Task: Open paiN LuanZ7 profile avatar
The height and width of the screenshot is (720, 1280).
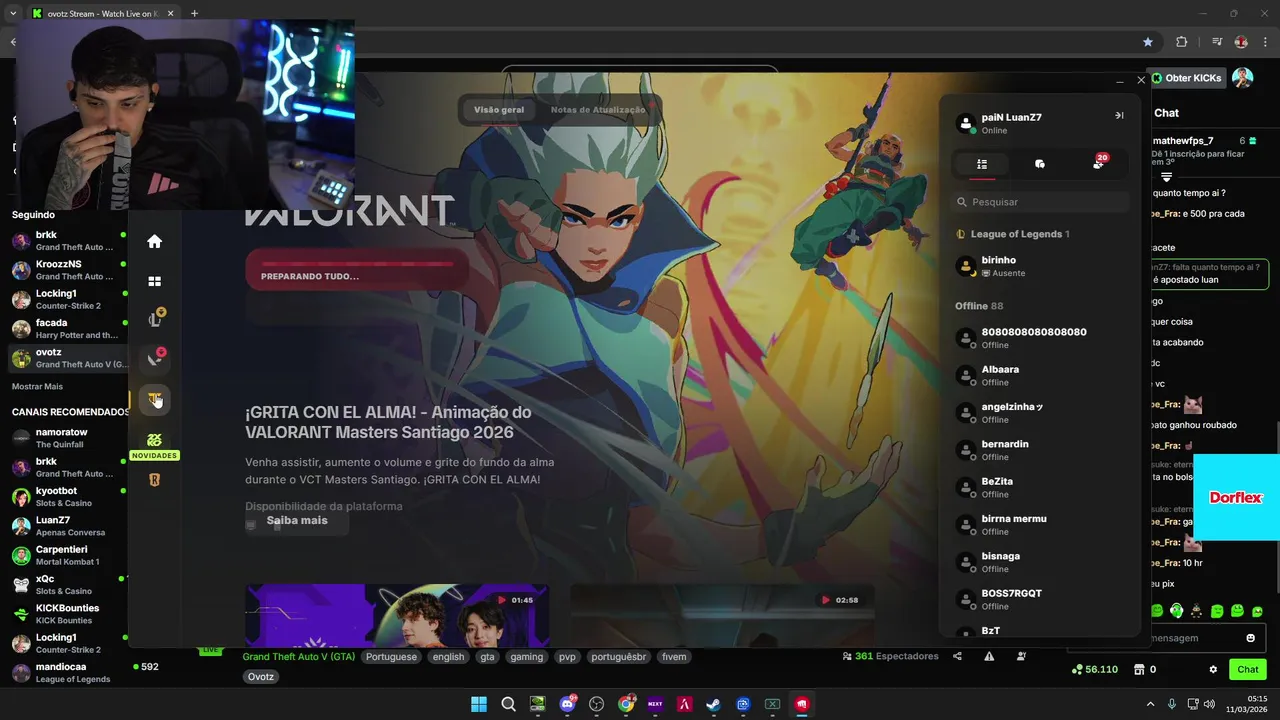Action: pos(966,123)
